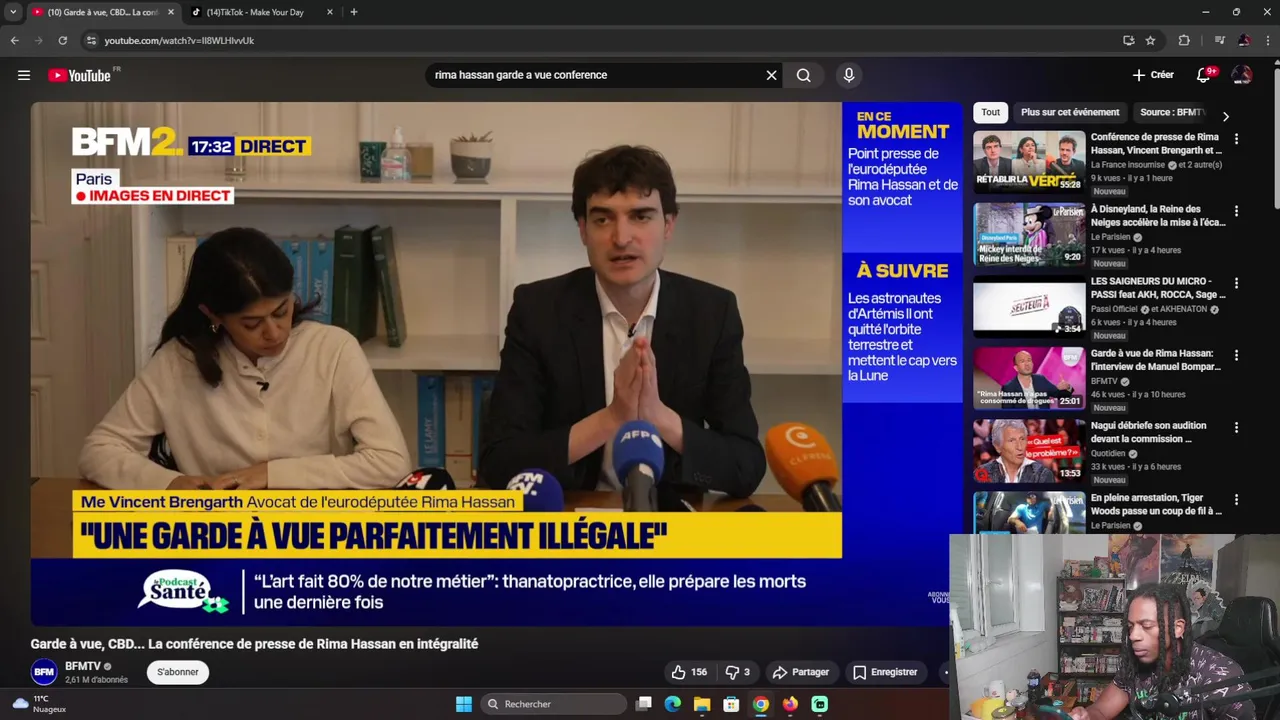Open the Créer button
The image size is (1280, 720).
coord(1153,75)
